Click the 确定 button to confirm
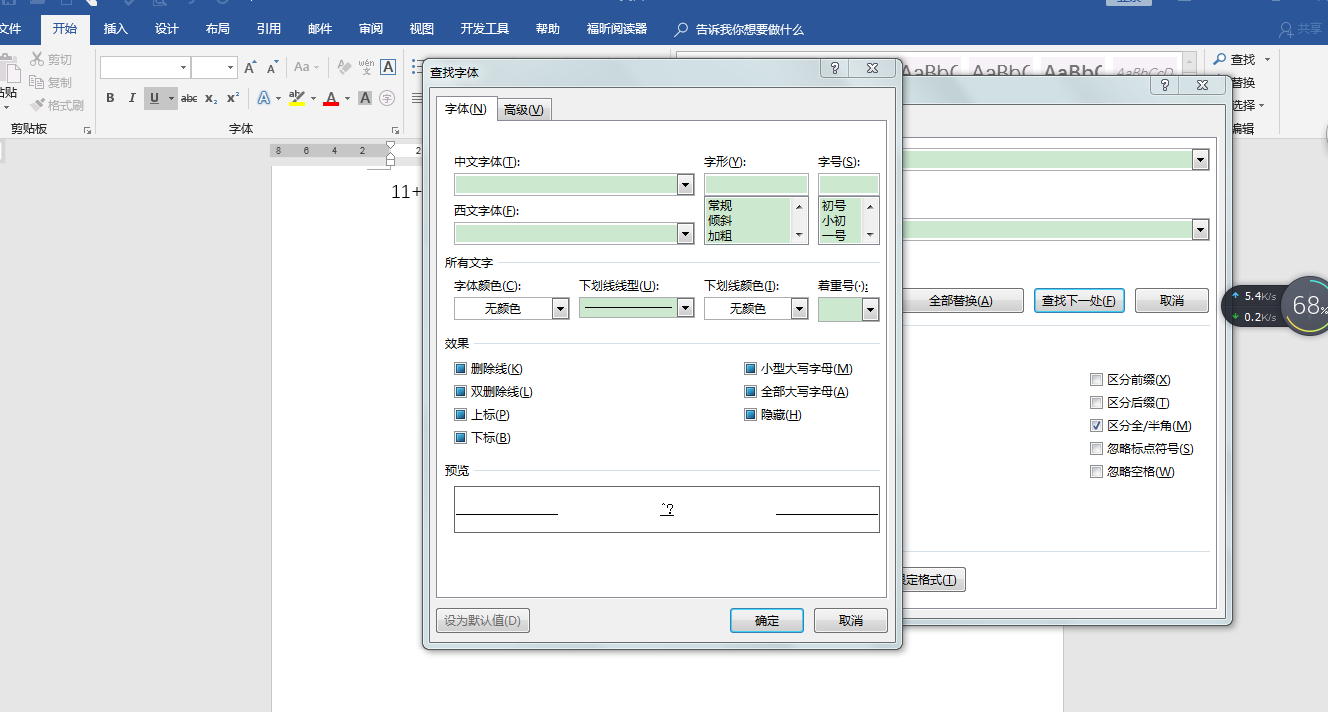 (766, 620)
